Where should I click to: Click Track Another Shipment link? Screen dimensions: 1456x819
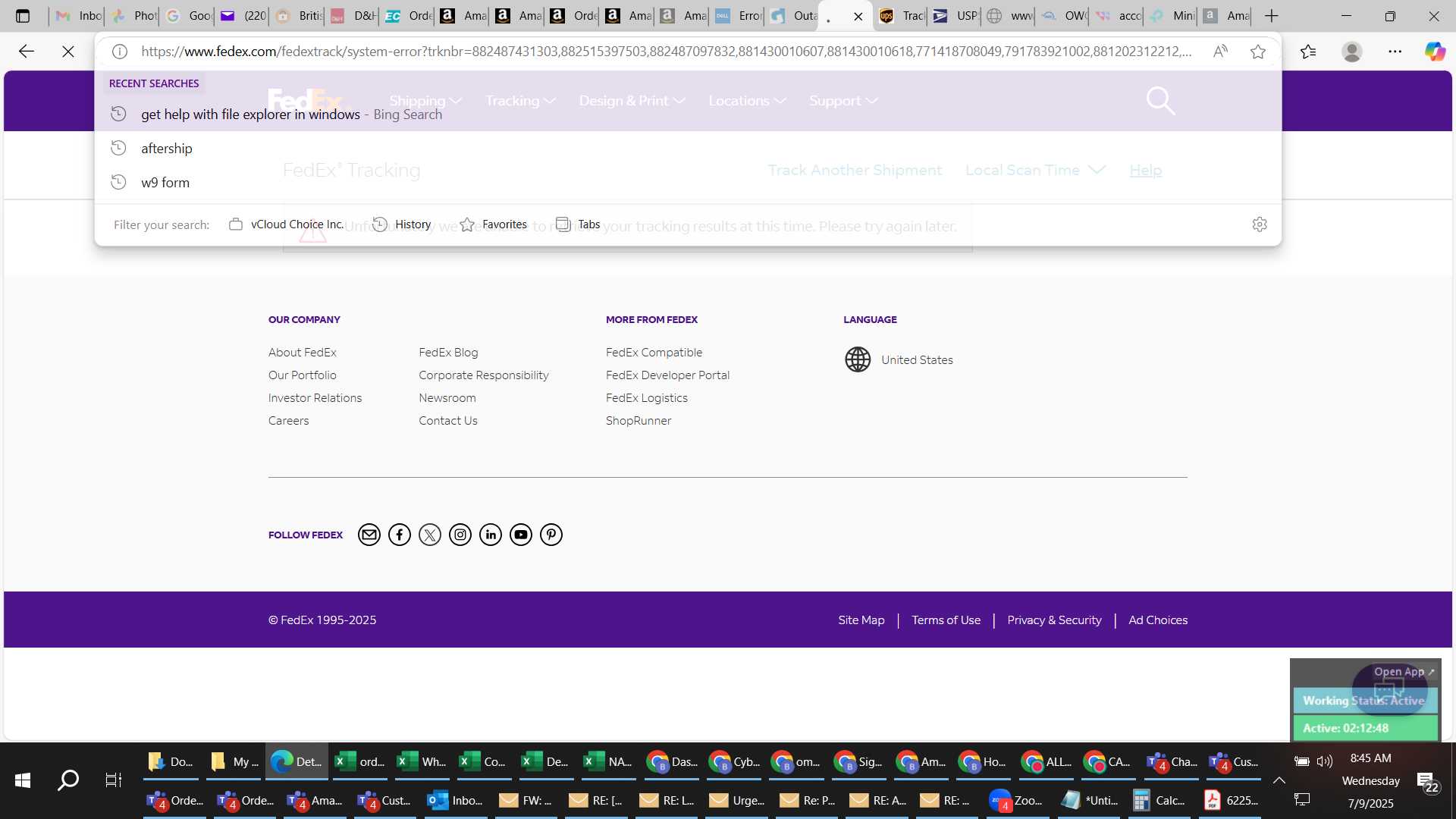coord(855,171)
